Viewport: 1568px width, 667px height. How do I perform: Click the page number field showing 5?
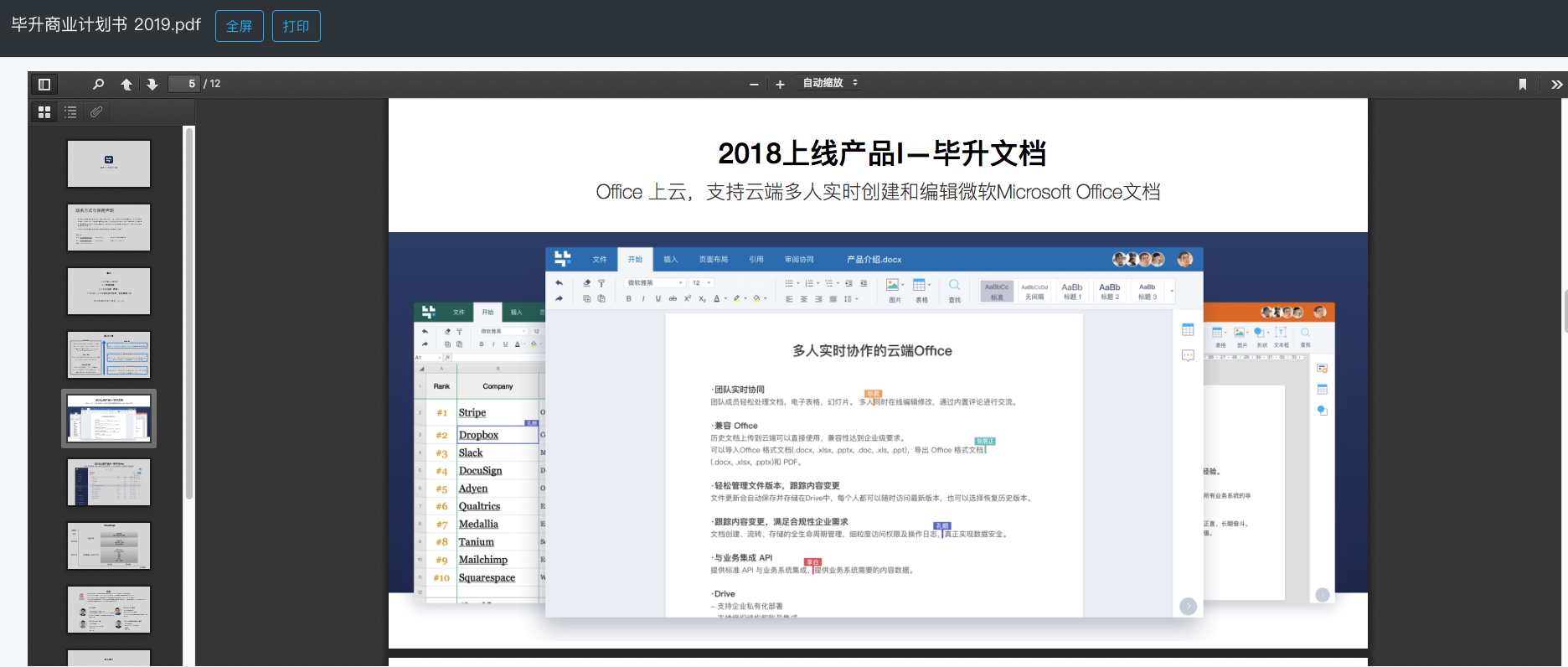point(183,84)
